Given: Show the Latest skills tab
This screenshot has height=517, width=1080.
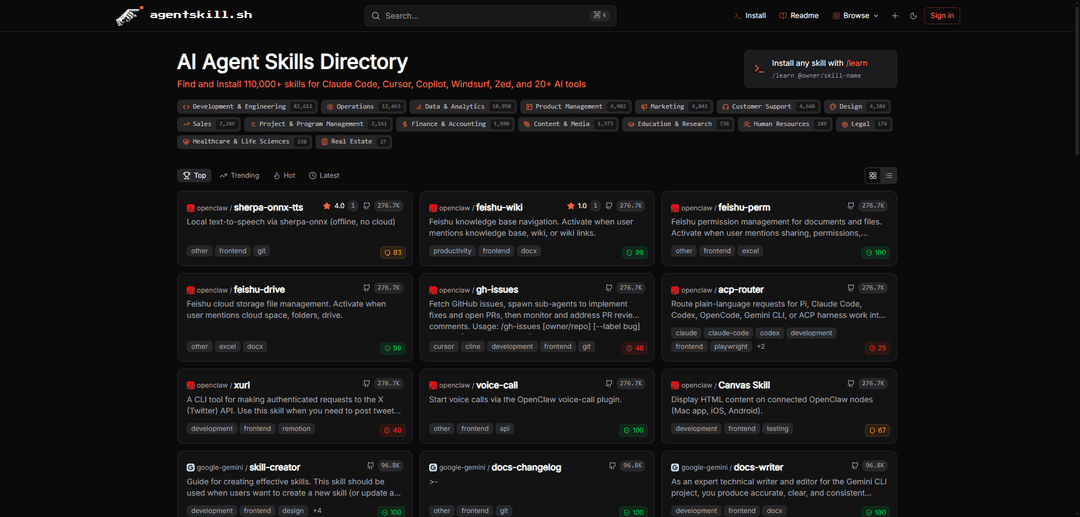Looking at the screenshot, I should 324,175.
